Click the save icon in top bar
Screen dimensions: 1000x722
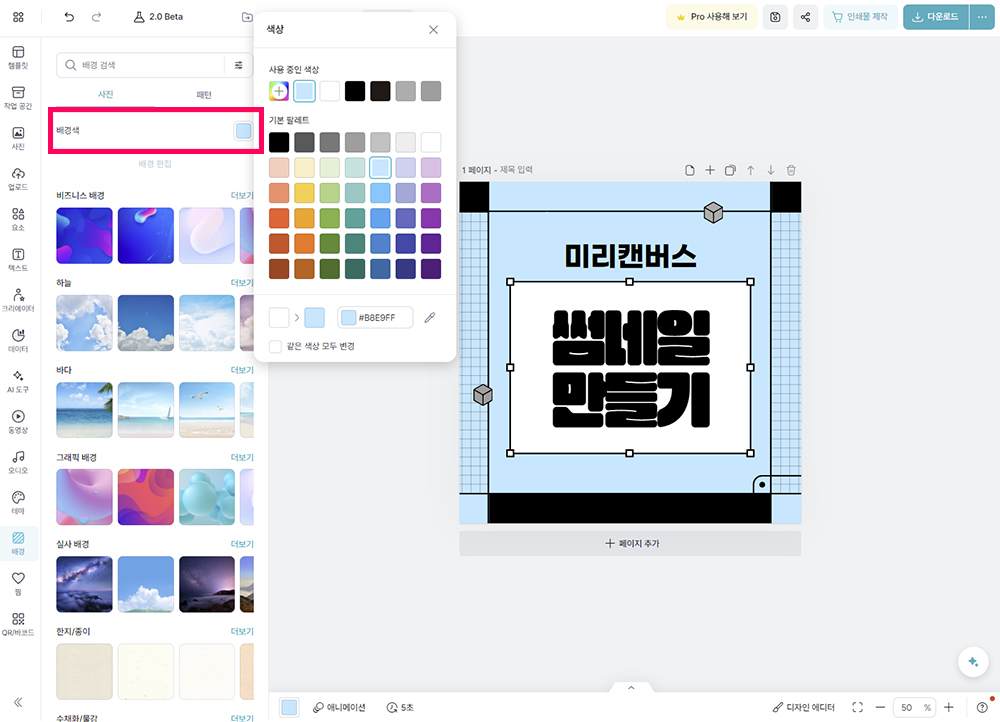tap(775, 17)
